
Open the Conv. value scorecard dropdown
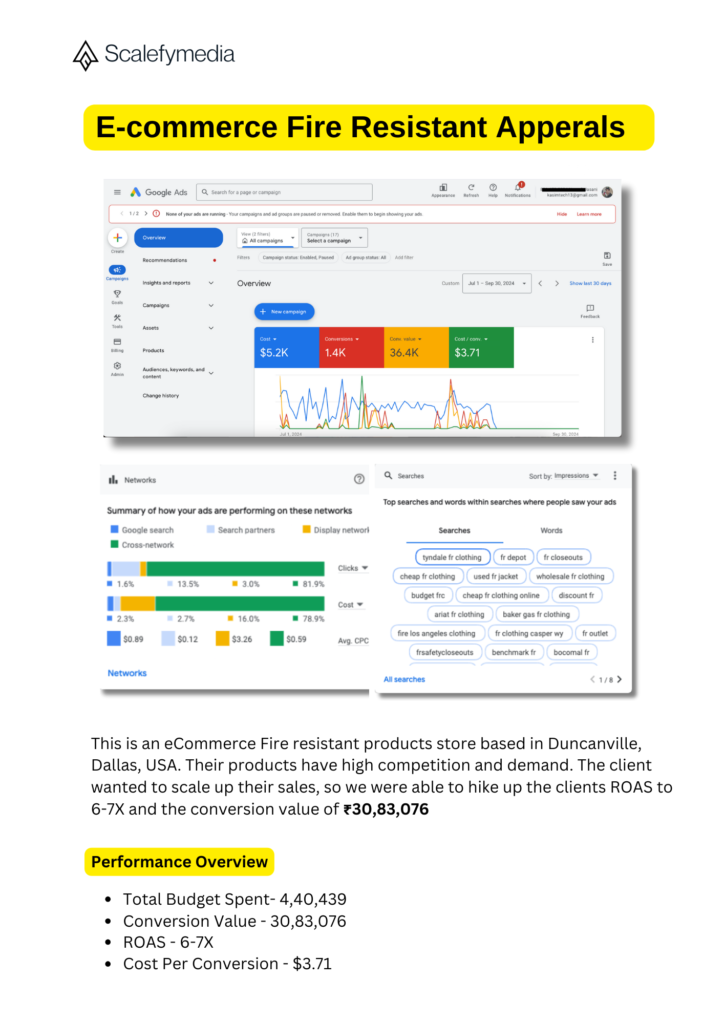tap(406, 339)
